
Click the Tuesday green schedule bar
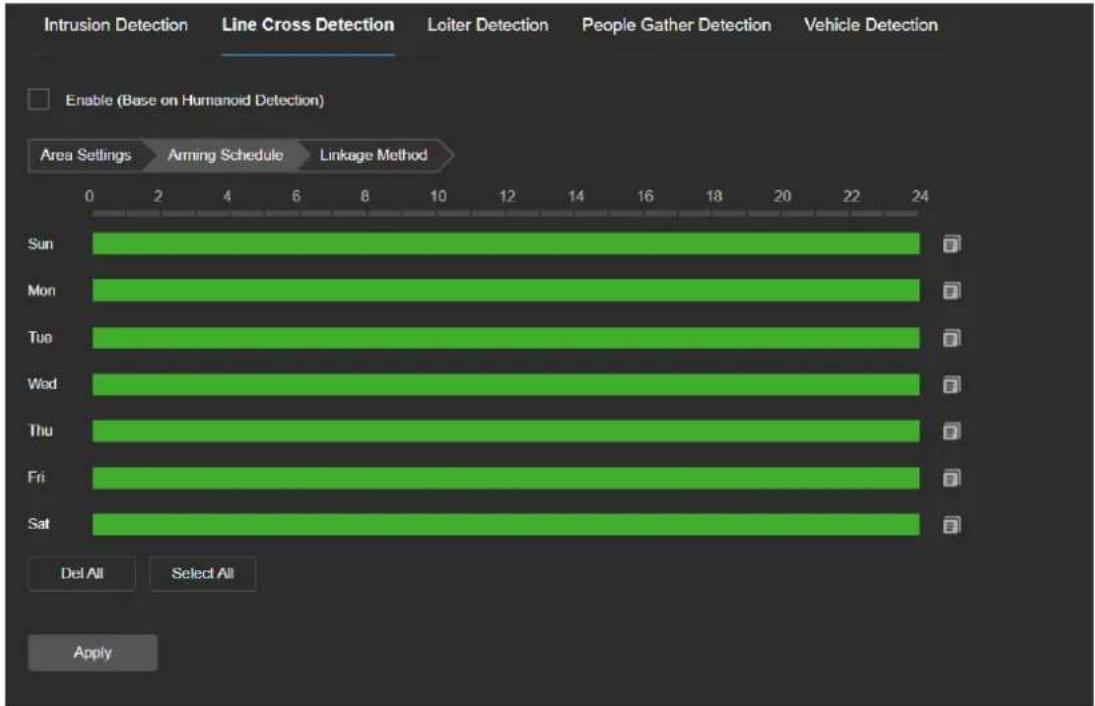[x=506, y=338]
